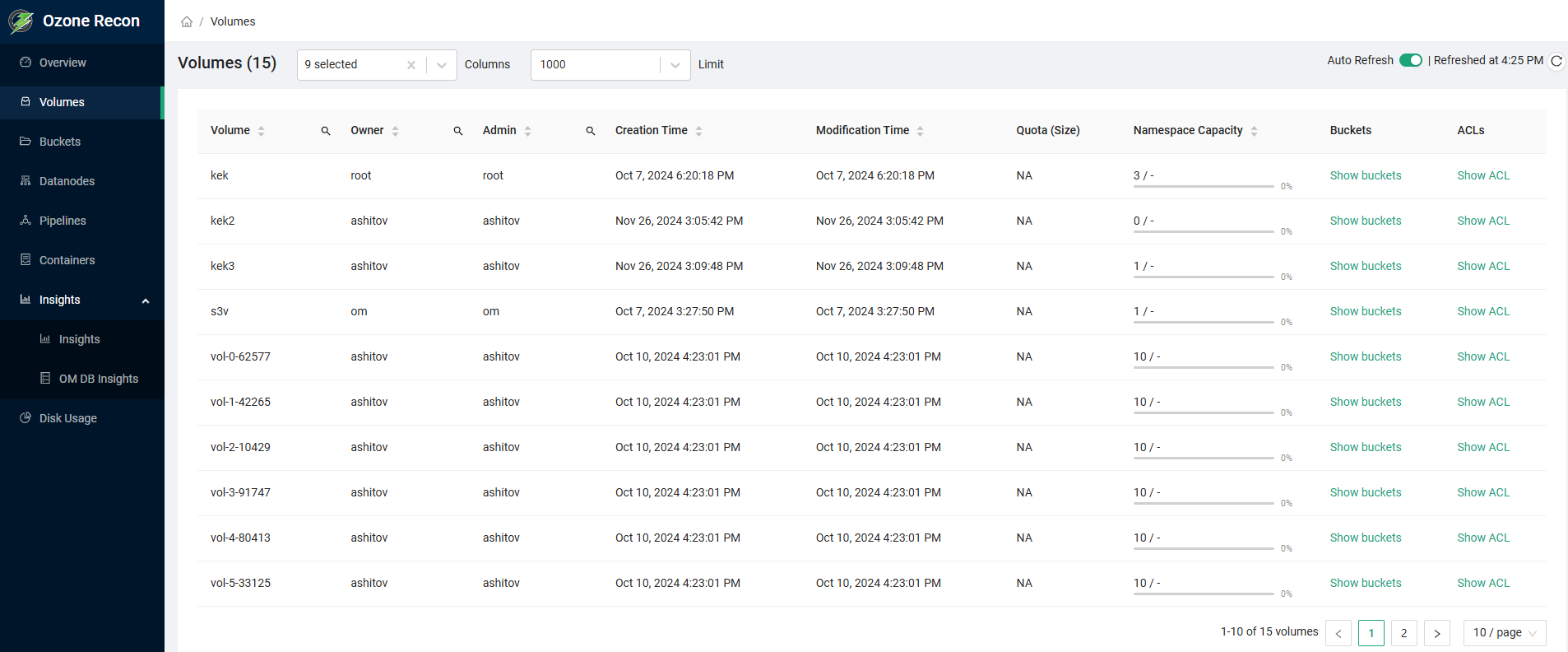Viewport: 1568px width, 652px height.
Task: Select page 1 button
Action: coord(1371,633)
